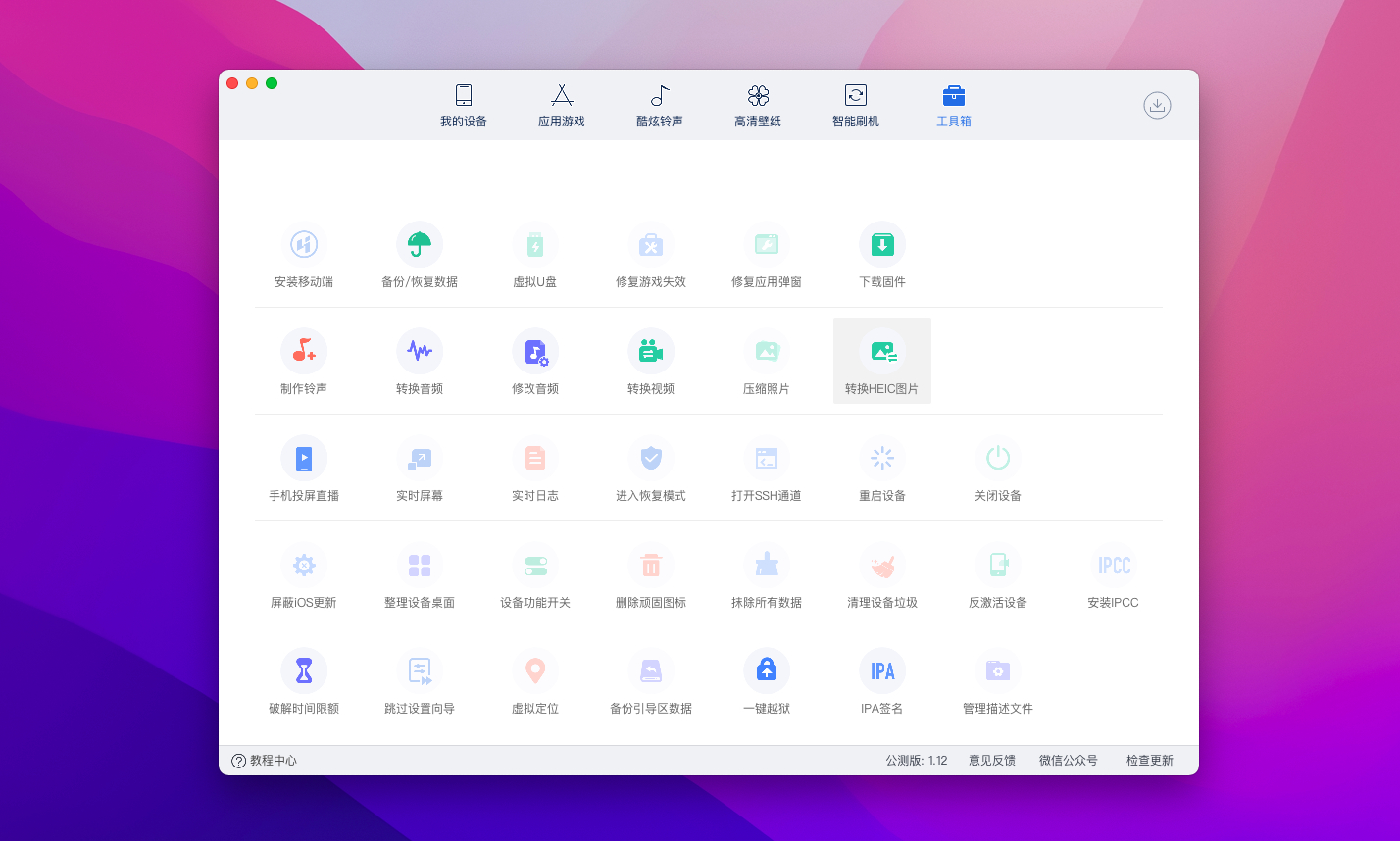The width and height of the screenshot is (1400, 841).
Task: Open the 转换音频 waveform tool
Action: click(420, 351)
